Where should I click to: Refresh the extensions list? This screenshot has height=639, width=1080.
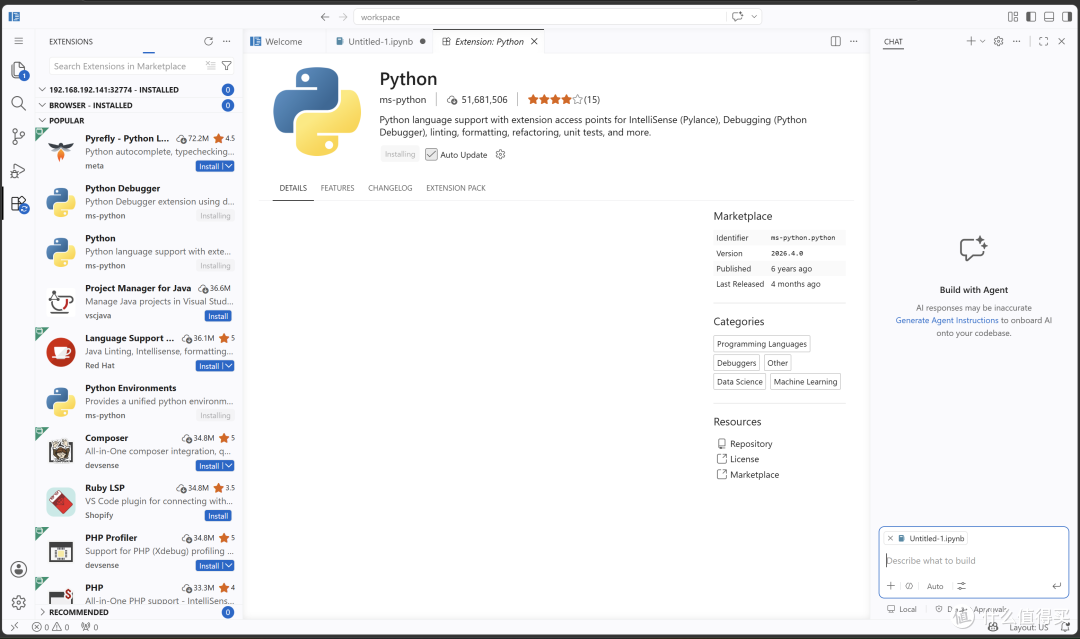click(x=209, y=41)
